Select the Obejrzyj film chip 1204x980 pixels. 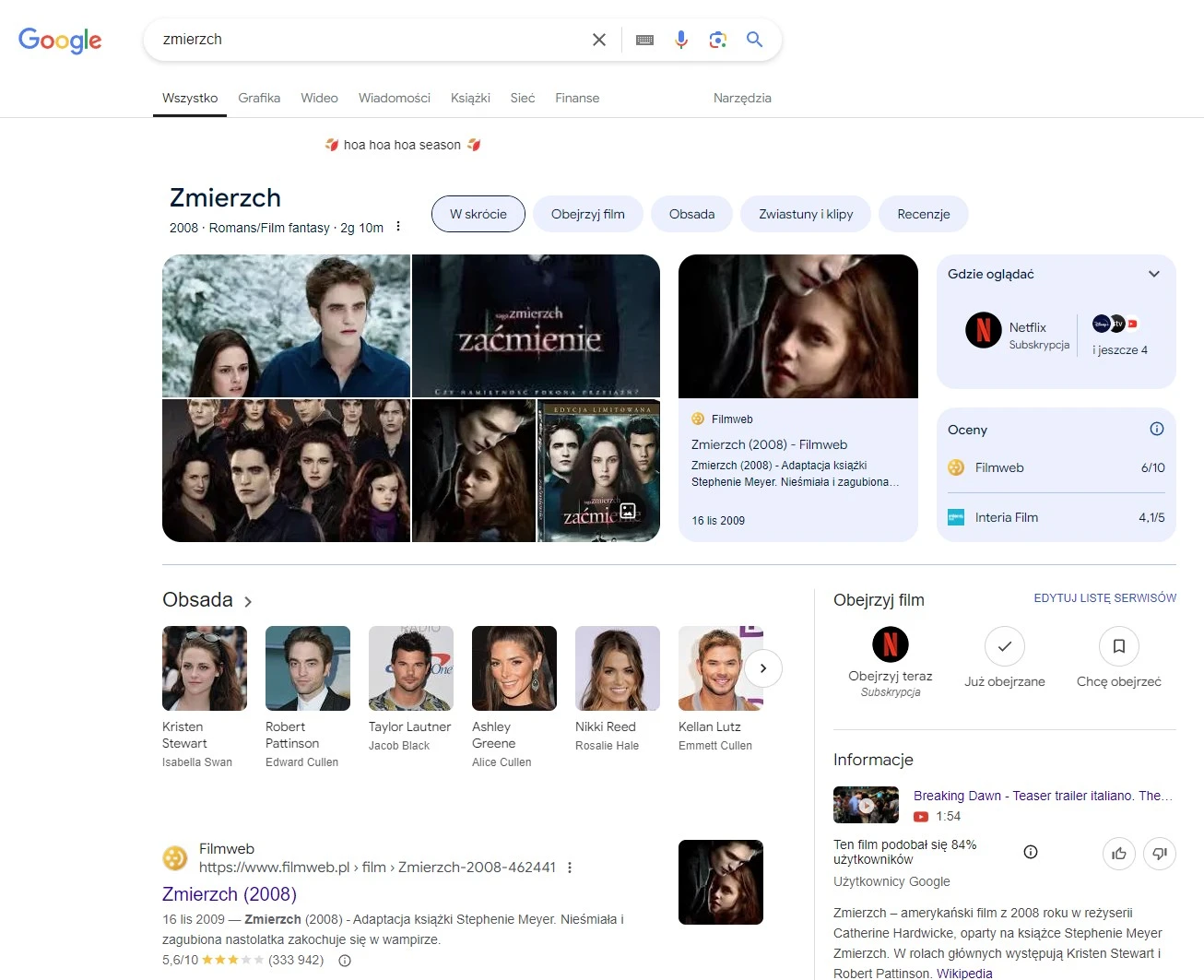coord(588,214)
